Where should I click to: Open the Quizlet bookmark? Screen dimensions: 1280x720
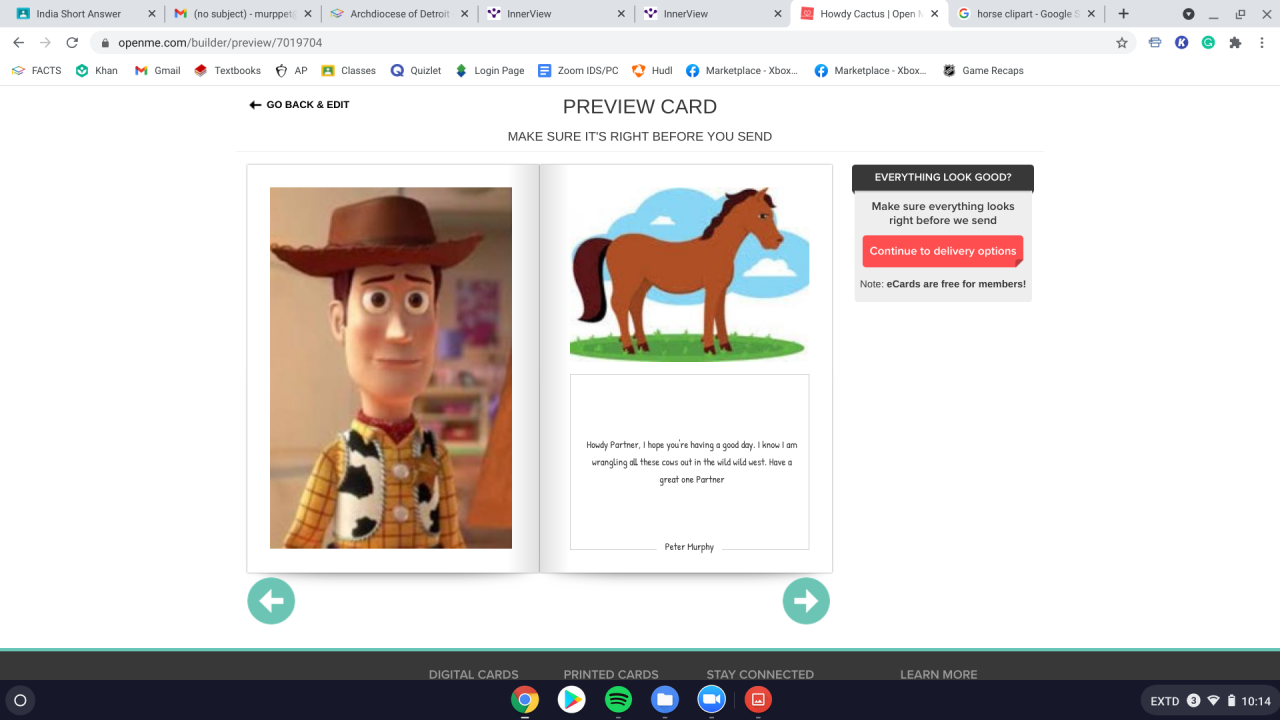[x=416, y=71]
